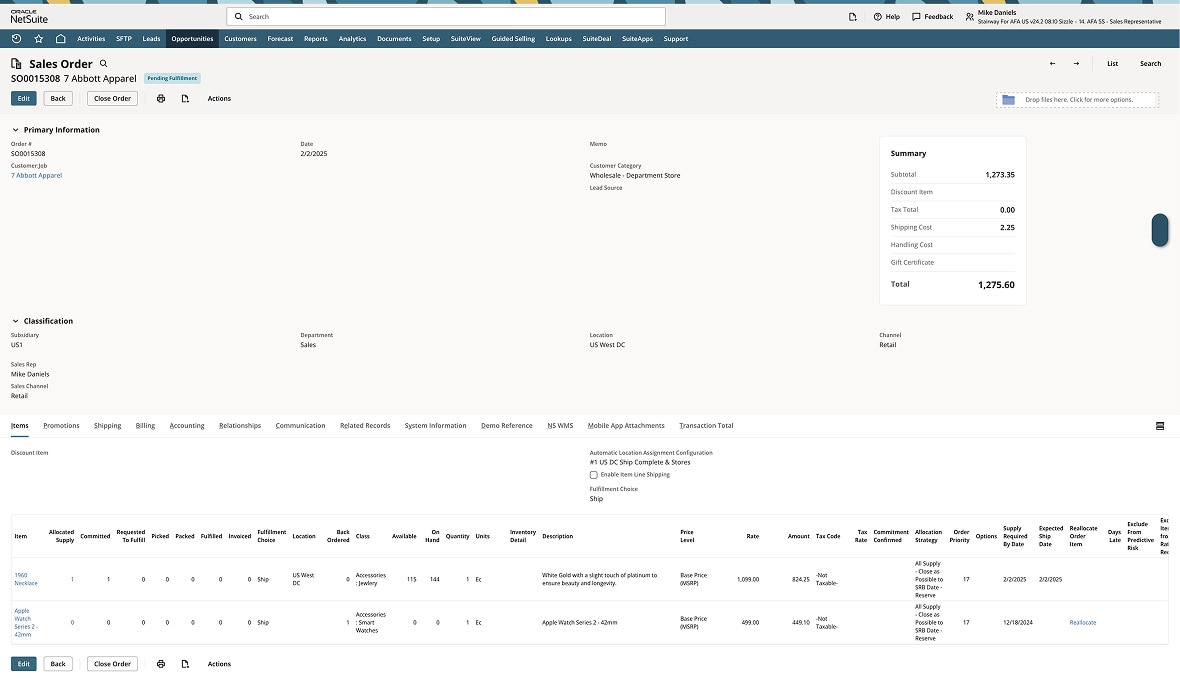This screenshot has width=1180, height=679.
Task: Open the recent records clock icon
Action: 15,38
